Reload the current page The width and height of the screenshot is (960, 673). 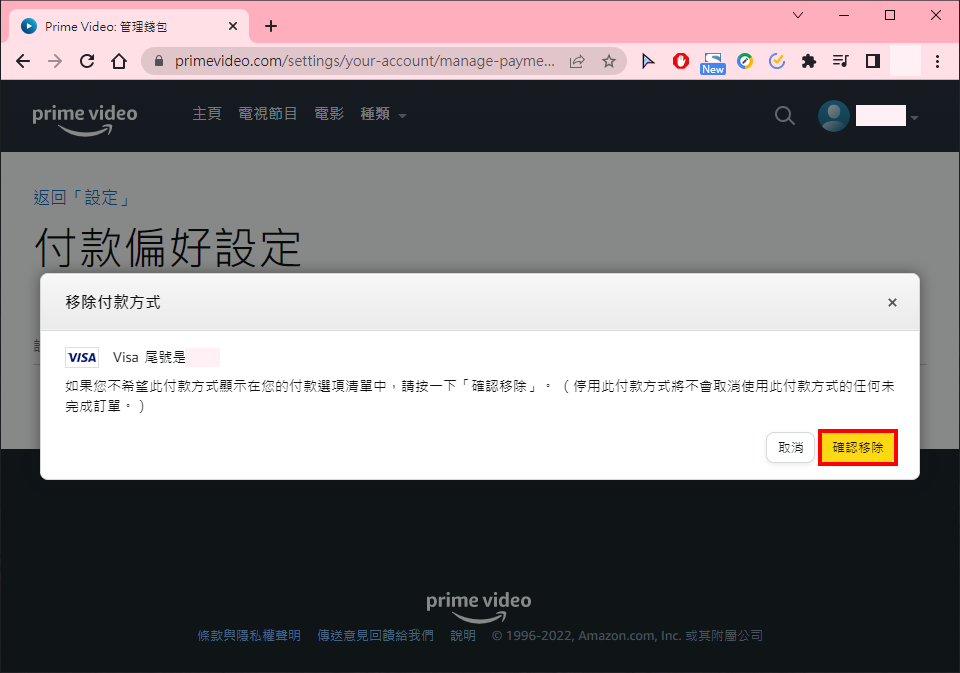87,61
